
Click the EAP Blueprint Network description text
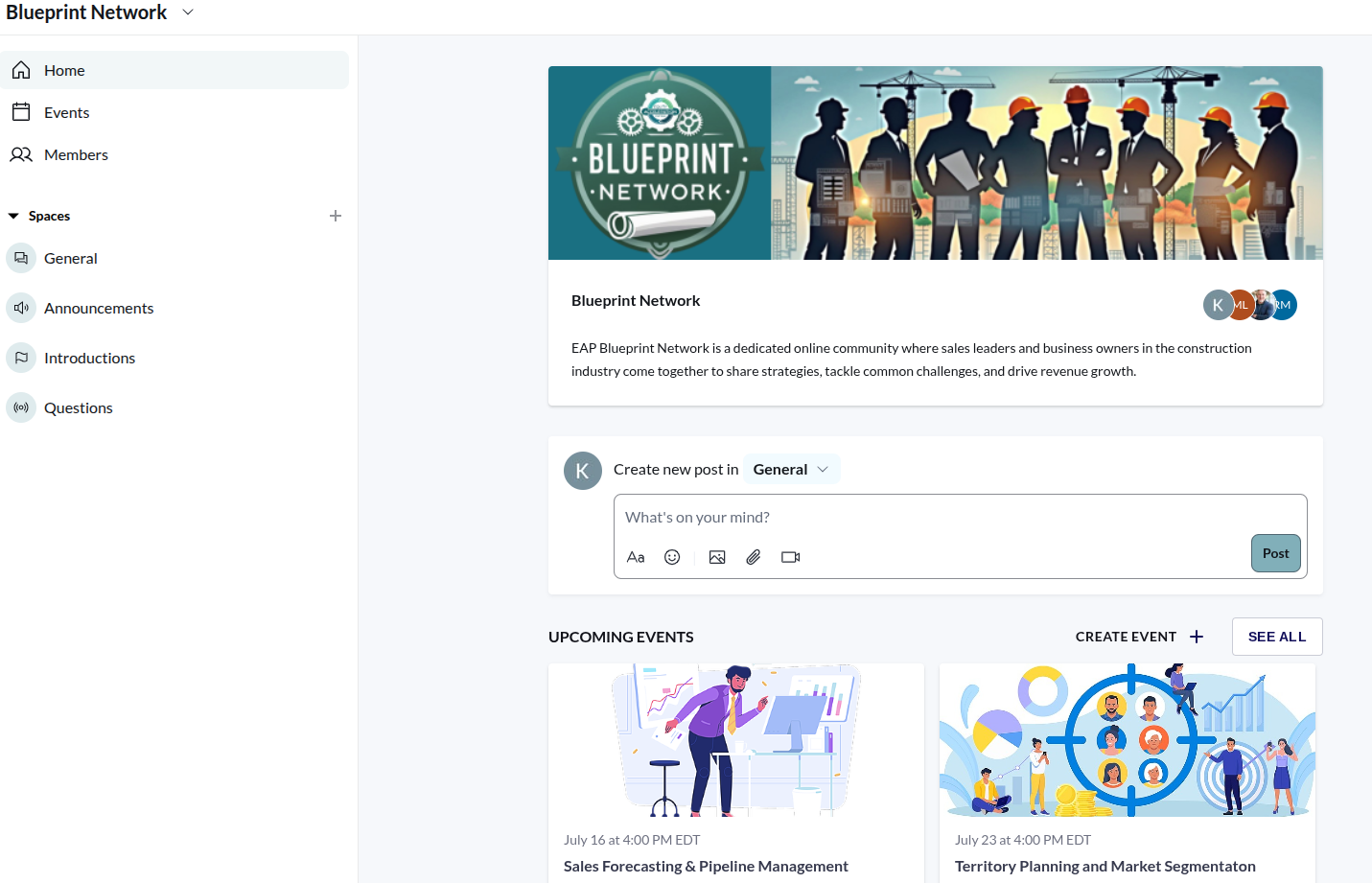pos(912,360)
